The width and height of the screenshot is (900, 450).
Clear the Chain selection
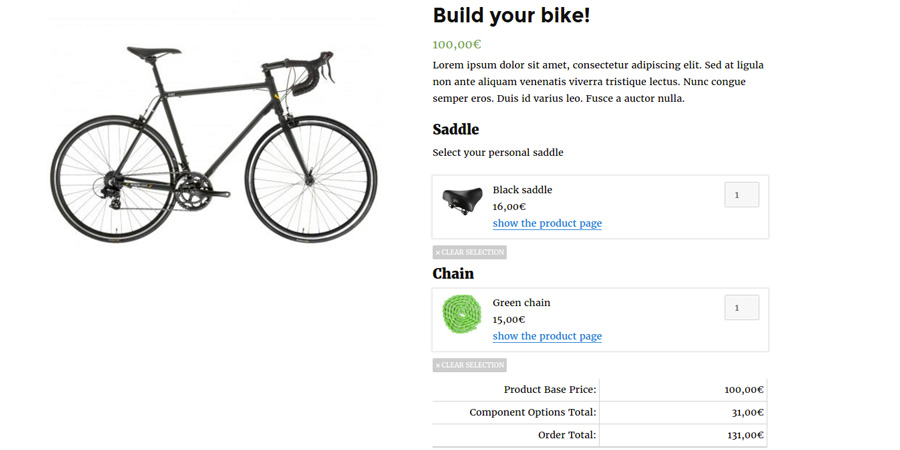tap(470, 365)
